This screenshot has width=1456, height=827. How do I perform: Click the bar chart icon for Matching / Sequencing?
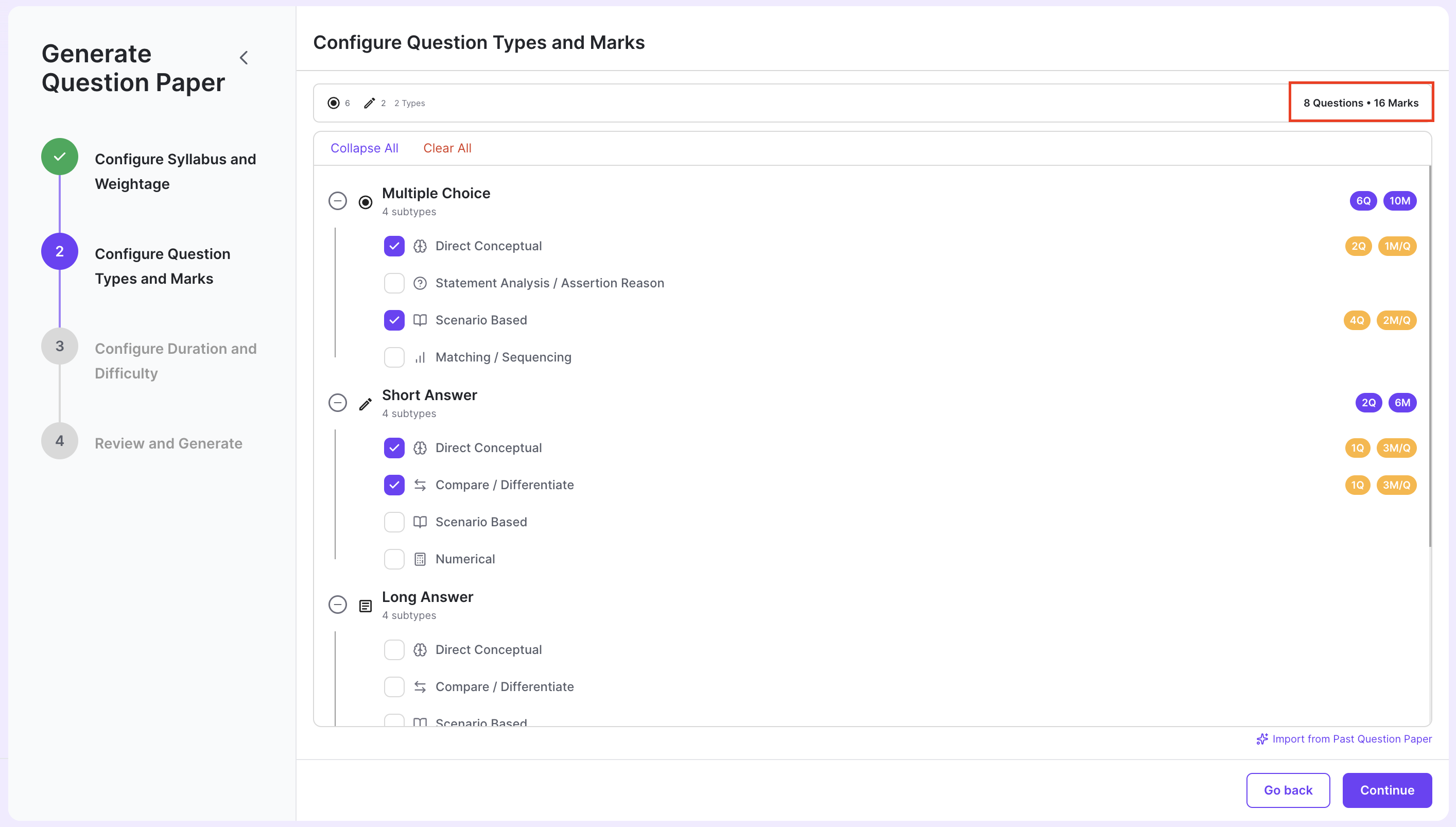coord(420,357)
